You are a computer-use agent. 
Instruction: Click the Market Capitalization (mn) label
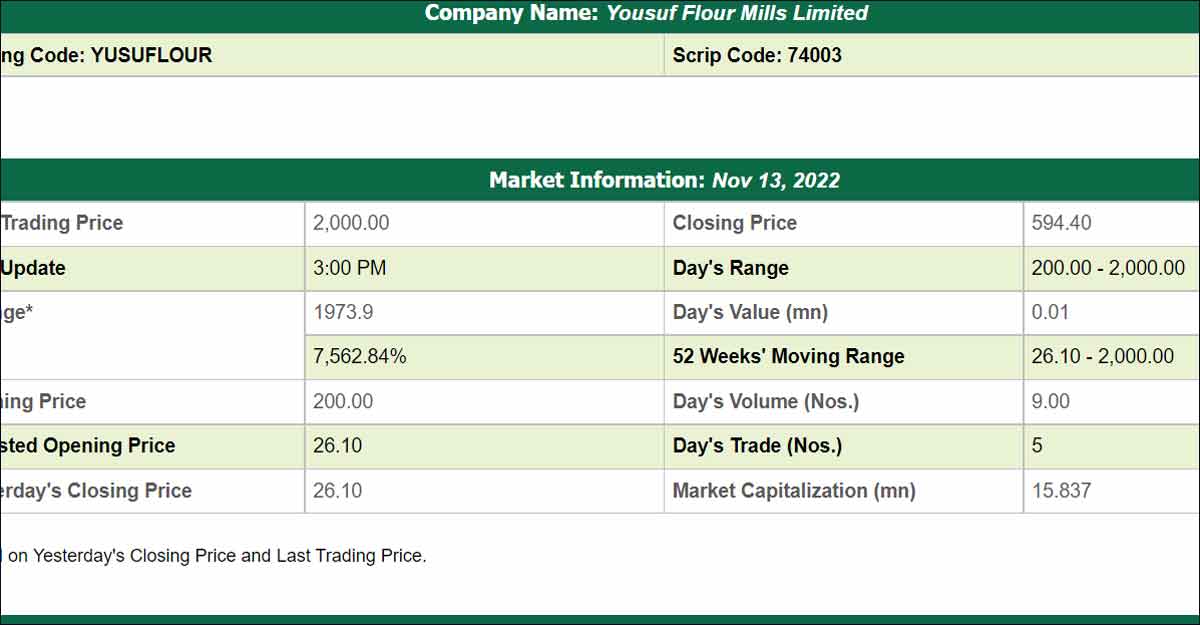[794, 491]
